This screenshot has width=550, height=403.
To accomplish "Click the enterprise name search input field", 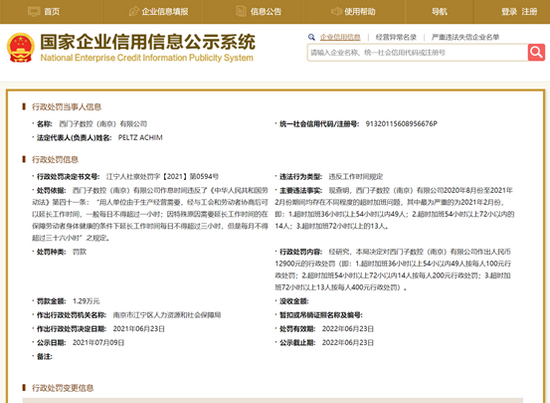I will (417, 53).
